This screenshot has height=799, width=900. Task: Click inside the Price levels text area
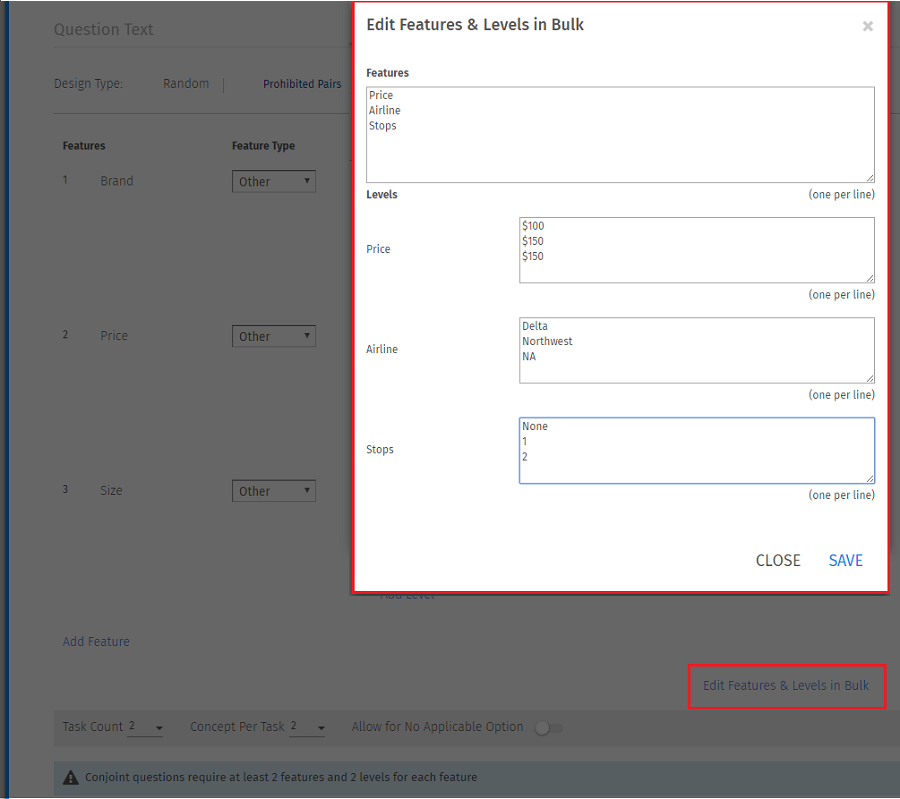click(x=697, y=250)
